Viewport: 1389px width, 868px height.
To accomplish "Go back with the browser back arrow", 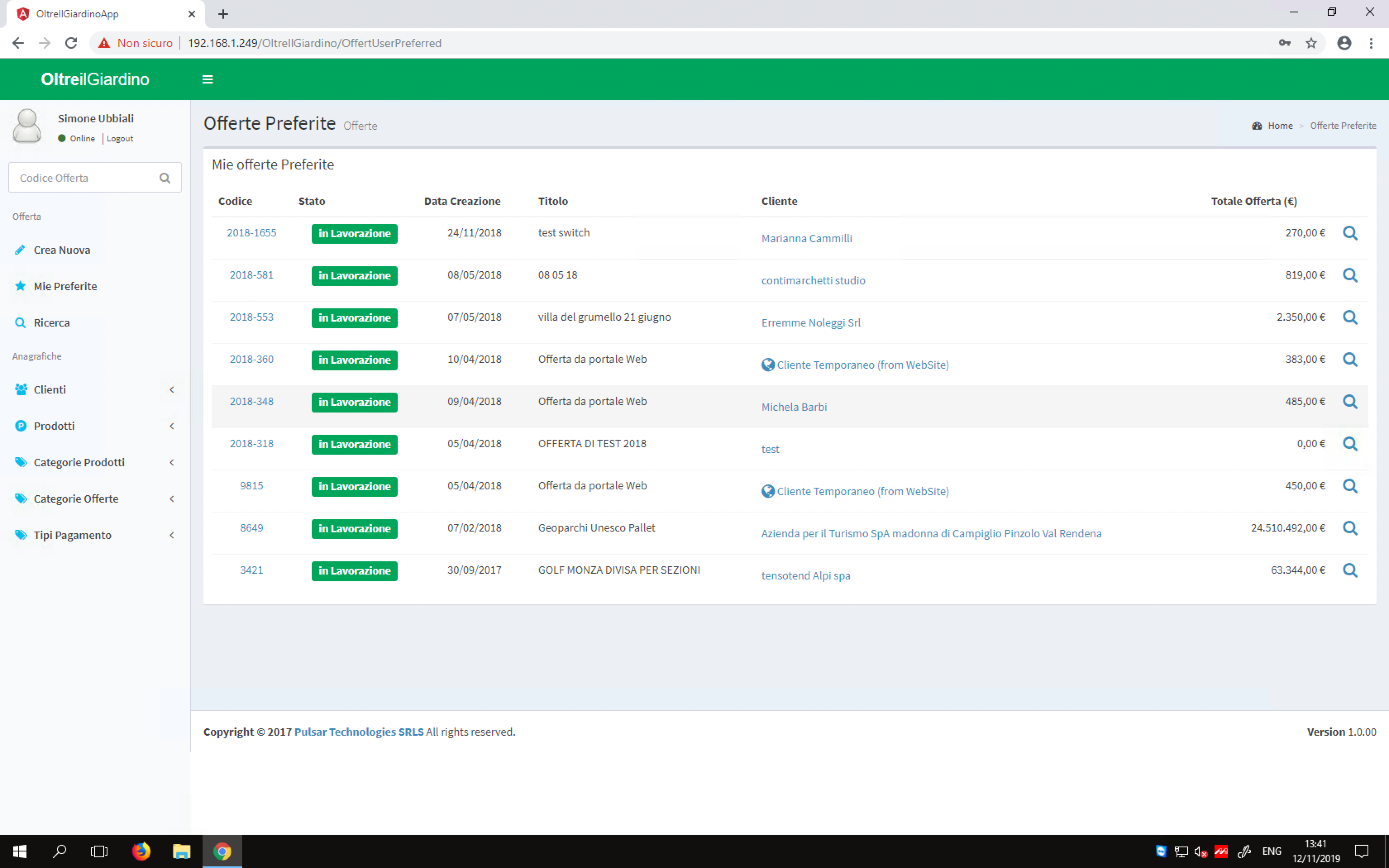I will point(18,43).
